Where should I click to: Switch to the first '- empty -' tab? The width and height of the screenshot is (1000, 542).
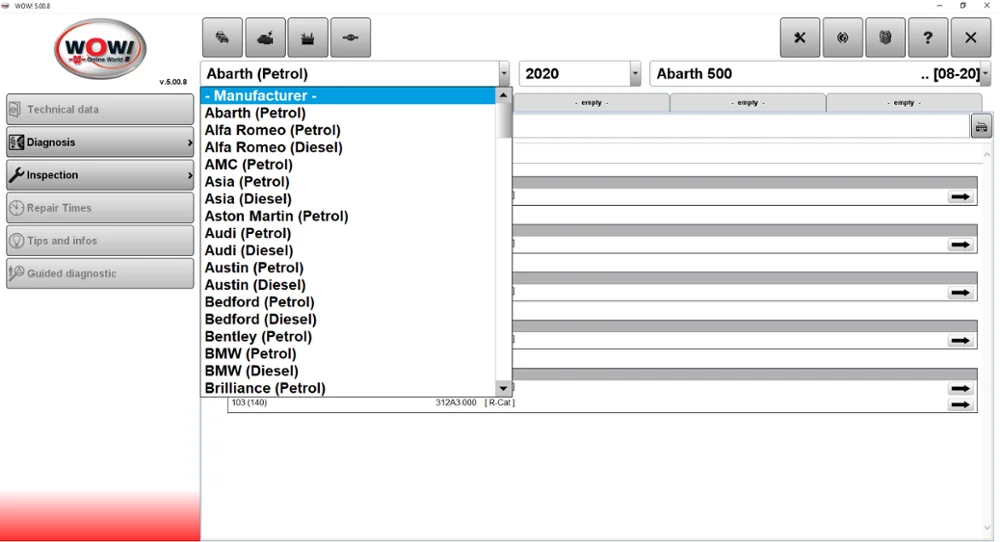click(591, 103)
